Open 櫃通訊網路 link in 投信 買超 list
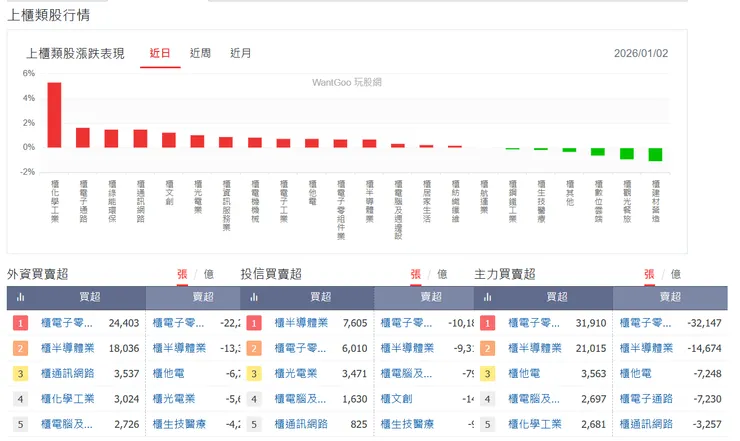 click(x=301, y=424)
